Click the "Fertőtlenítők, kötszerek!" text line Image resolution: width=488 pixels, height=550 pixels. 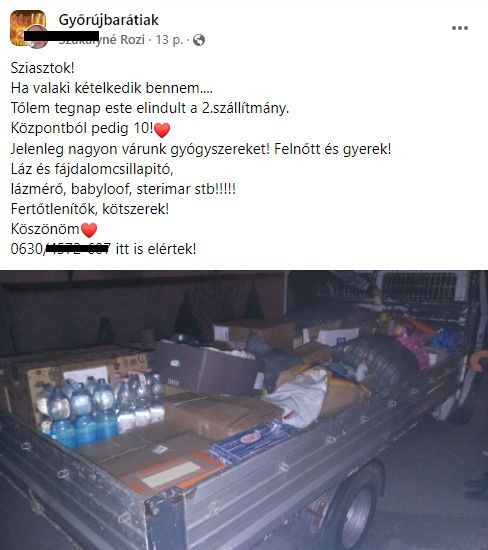pos(90,209)
